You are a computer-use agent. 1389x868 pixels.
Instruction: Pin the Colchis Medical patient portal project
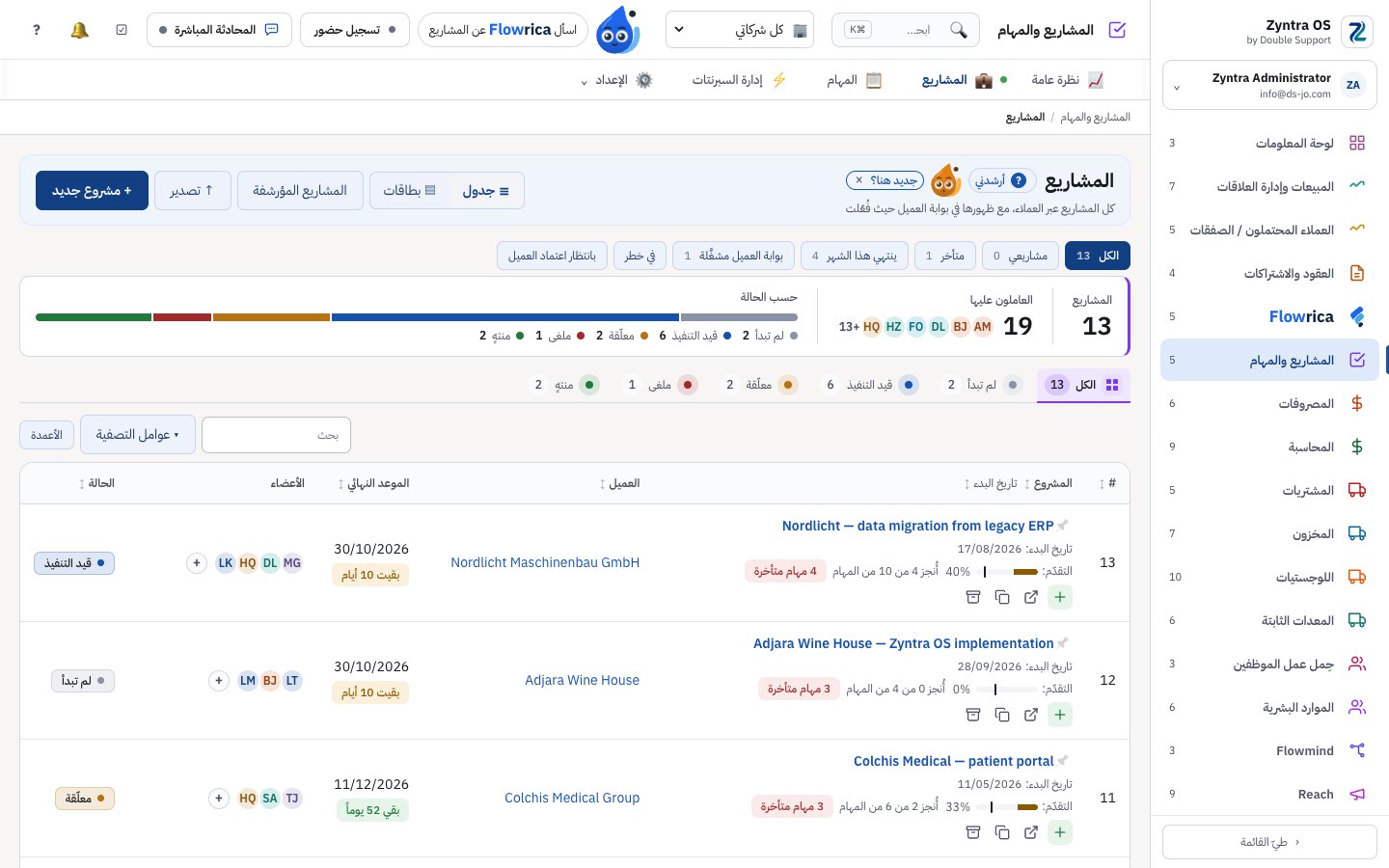click(x=1063, y=761)
